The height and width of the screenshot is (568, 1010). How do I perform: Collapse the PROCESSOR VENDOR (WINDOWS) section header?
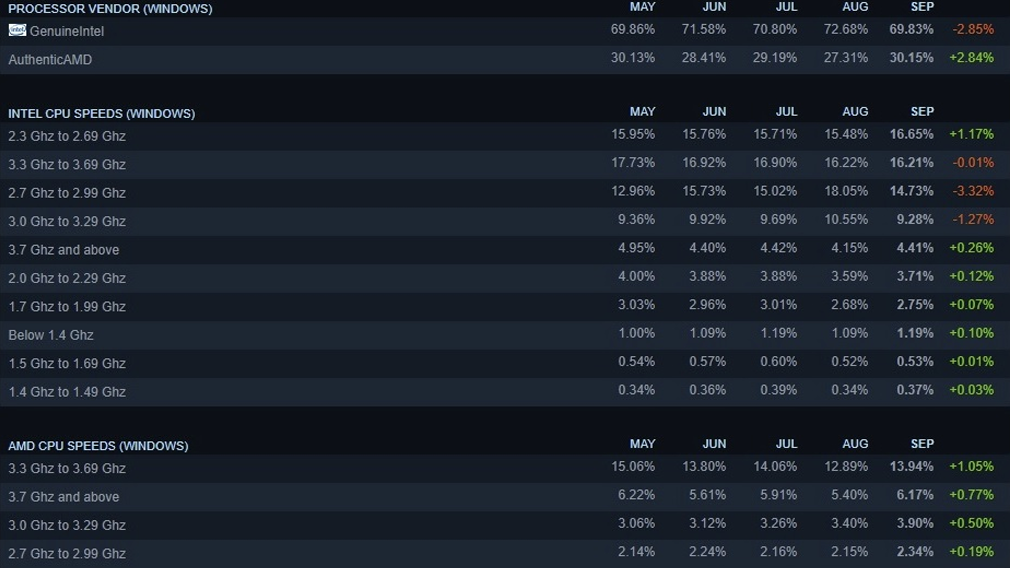[110, 9]
